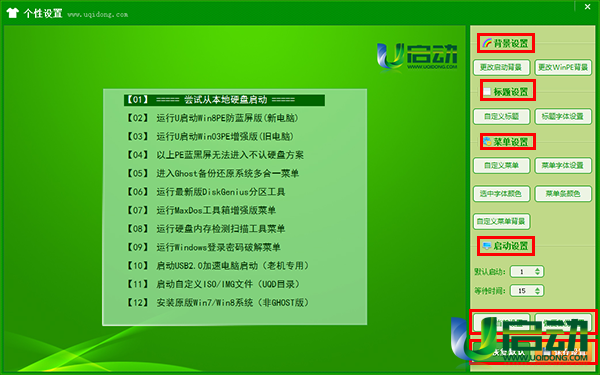Click the 更改WinPE背景 button
The image size is (600, 375).
point(563,67)
